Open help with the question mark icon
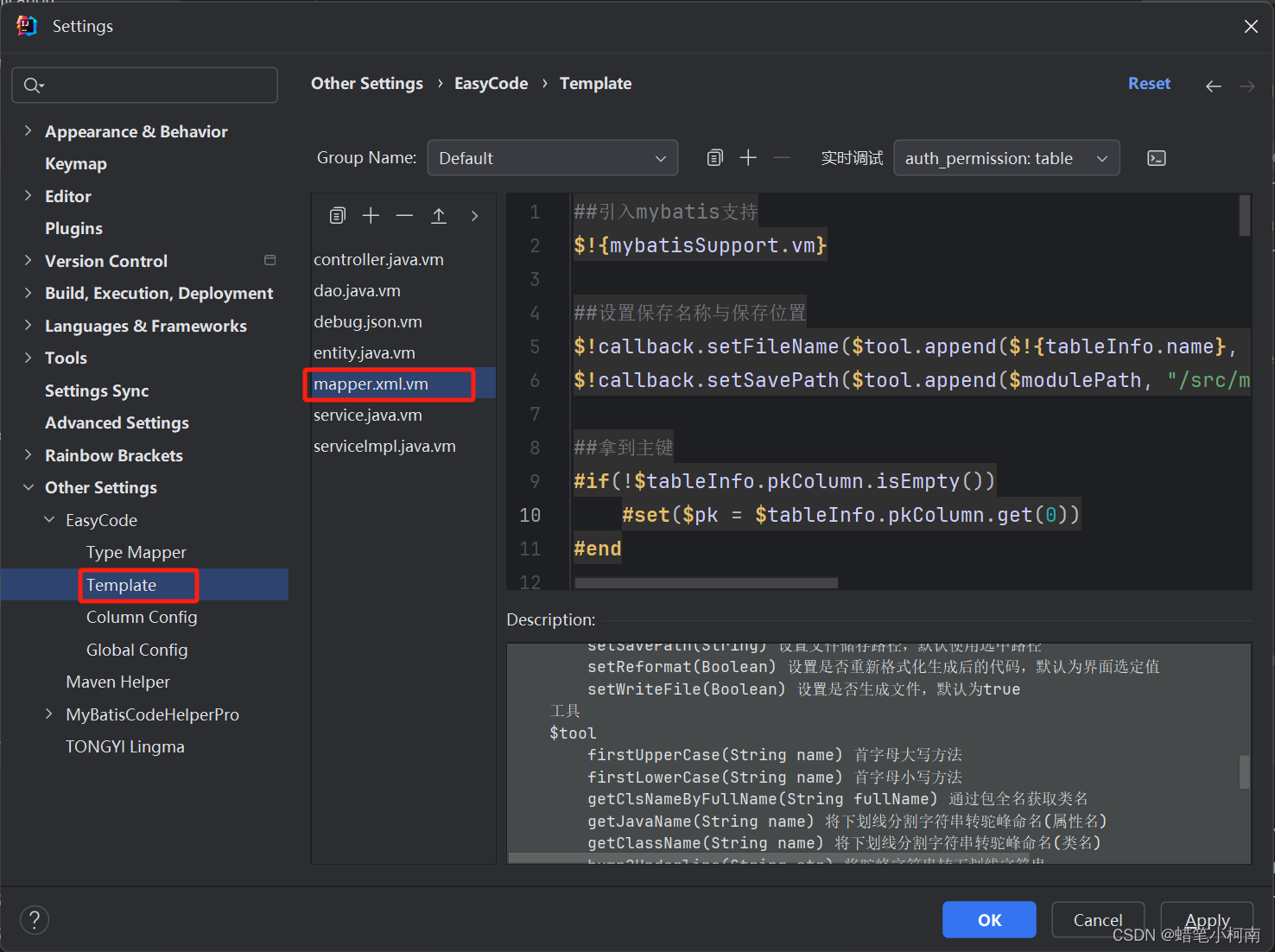This screenshot has width=1275, height=952. click(35, 920)
